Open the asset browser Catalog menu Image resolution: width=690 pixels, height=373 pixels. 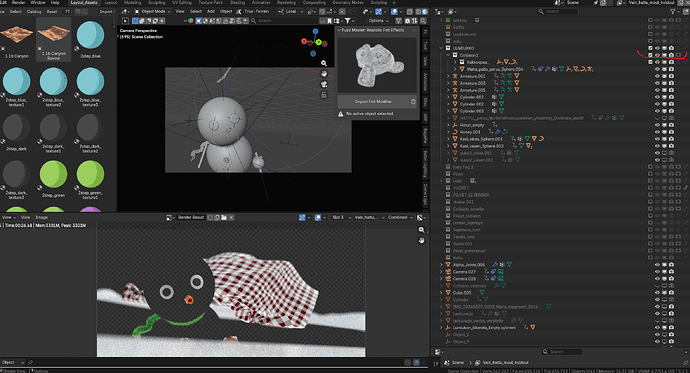[x=34, y=11]
